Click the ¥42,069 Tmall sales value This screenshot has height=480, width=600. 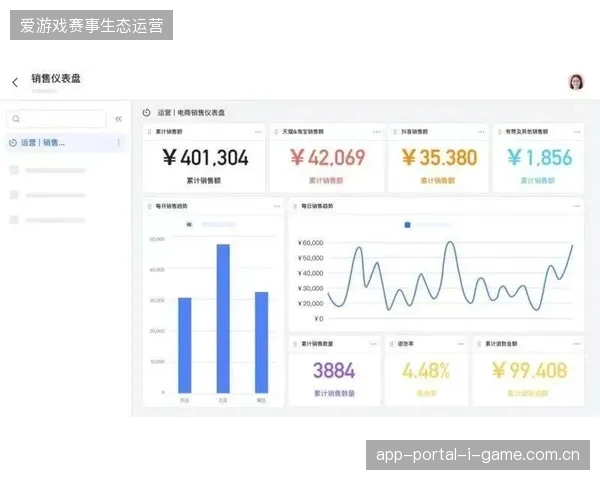click(x=328, y=157)
